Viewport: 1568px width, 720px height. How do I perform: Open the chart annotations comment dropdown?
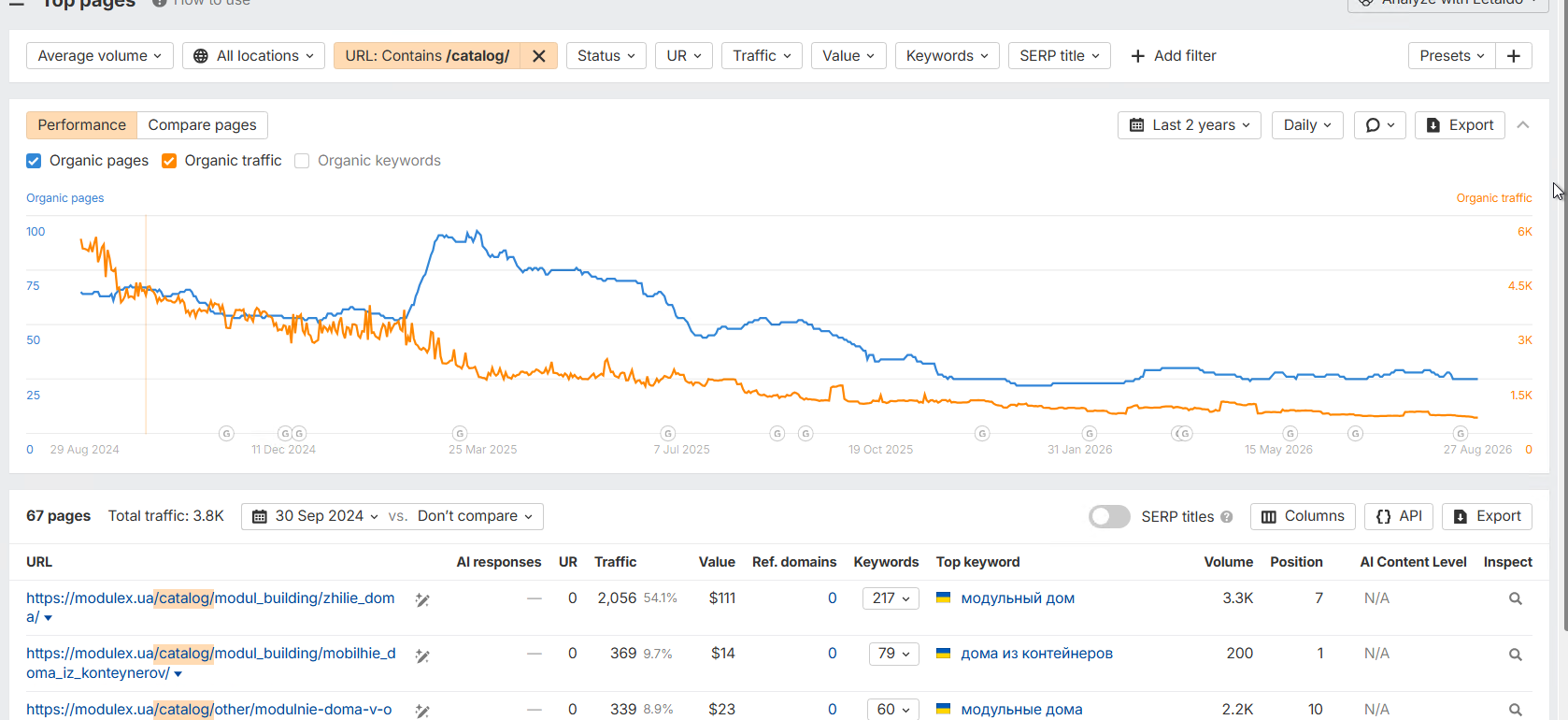[x=1380, y=125]
